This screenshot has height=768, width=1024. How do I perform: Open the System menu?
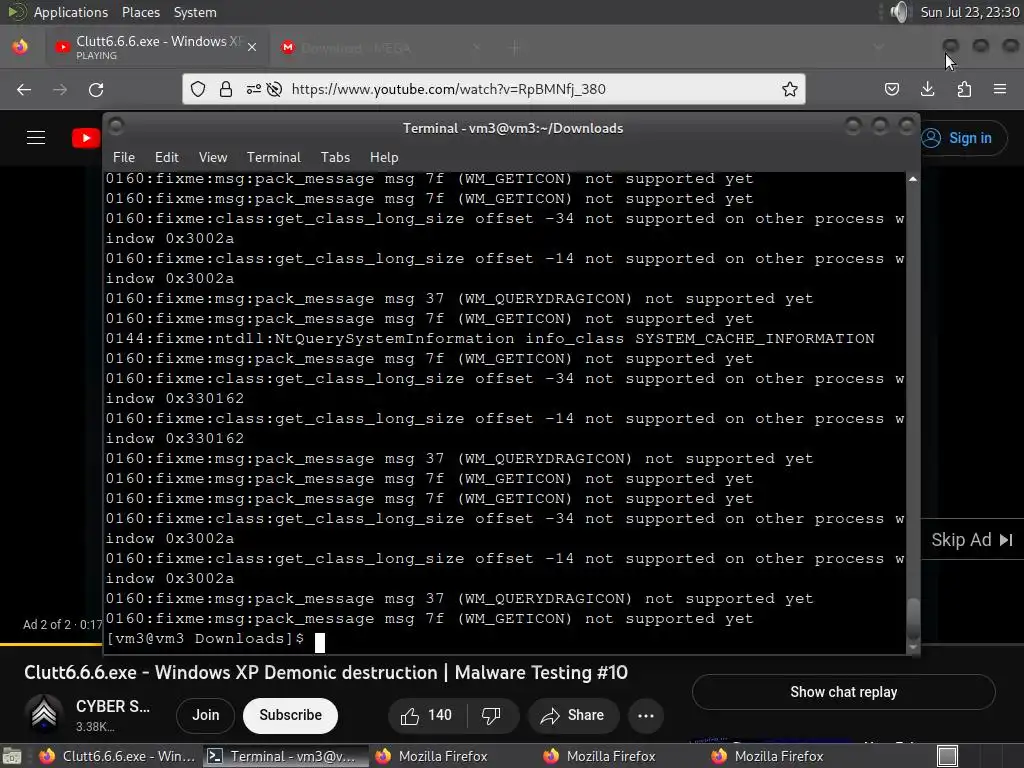[195, 12]
